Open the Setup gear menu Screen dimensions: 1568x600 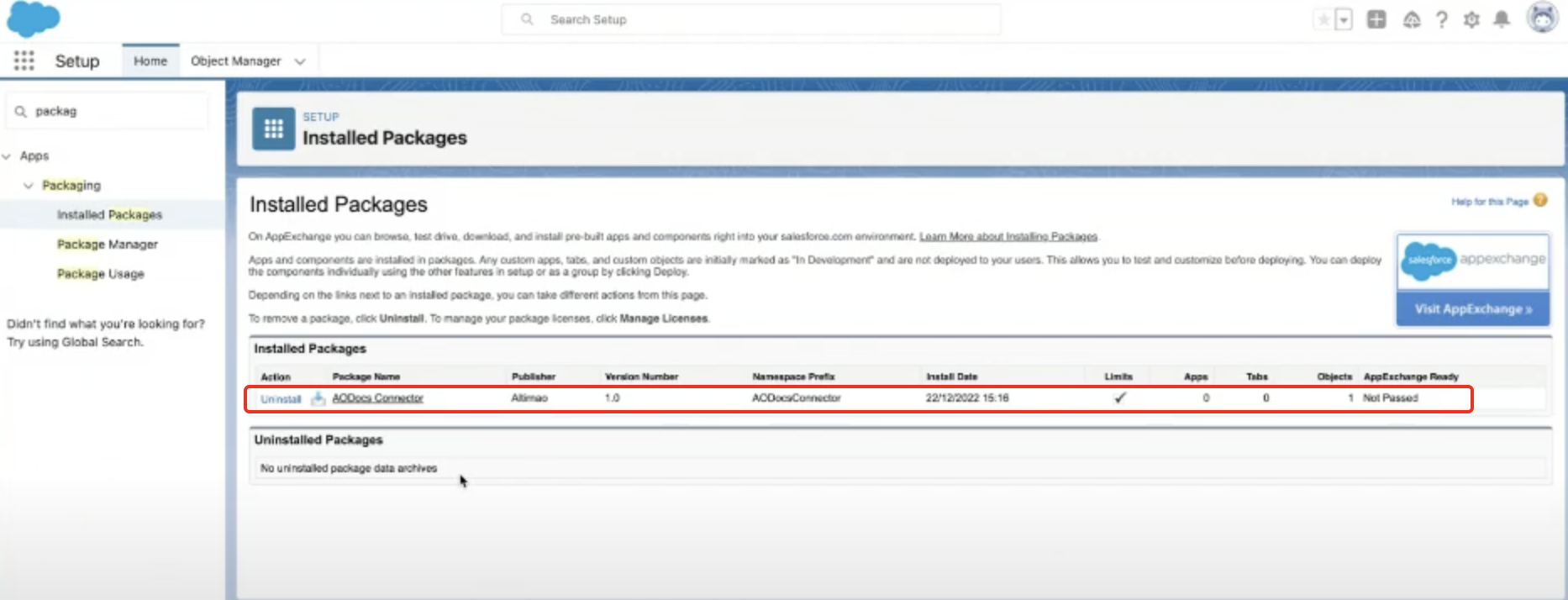[1471, 19]
